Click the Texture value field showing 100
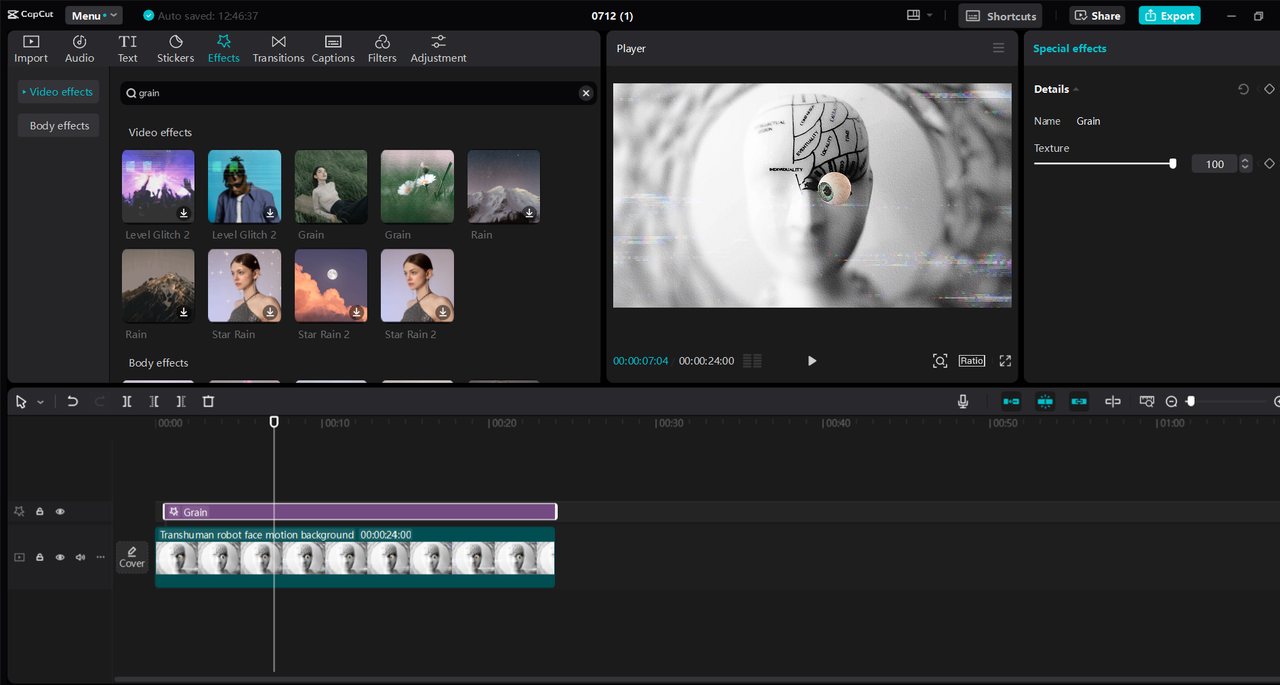Screen dimensions: 1280x685 pyautogui.click(x=1215, y=164)
